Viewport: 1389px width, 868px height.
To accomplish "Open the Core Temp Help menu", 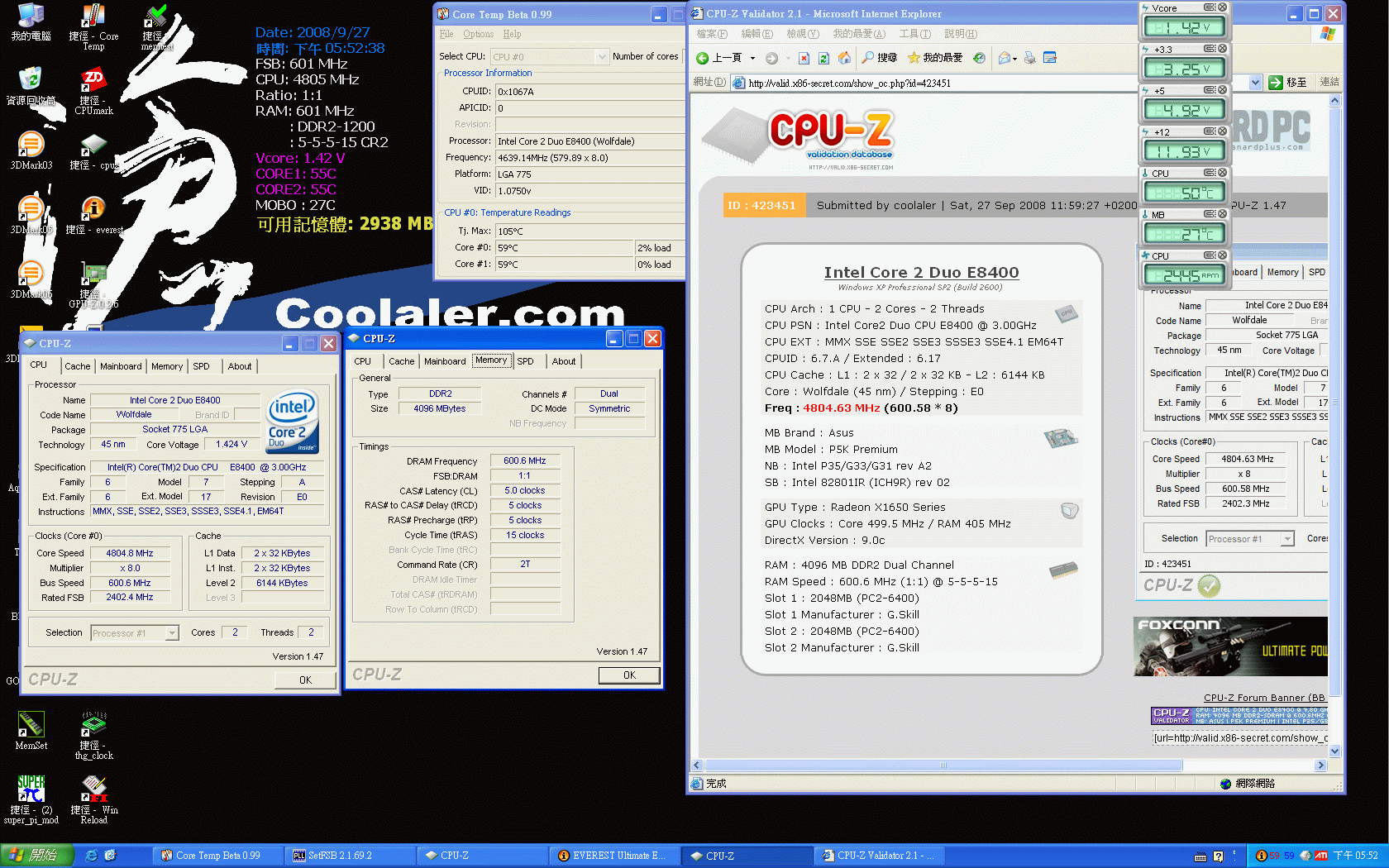I will [x=512, y=35].
